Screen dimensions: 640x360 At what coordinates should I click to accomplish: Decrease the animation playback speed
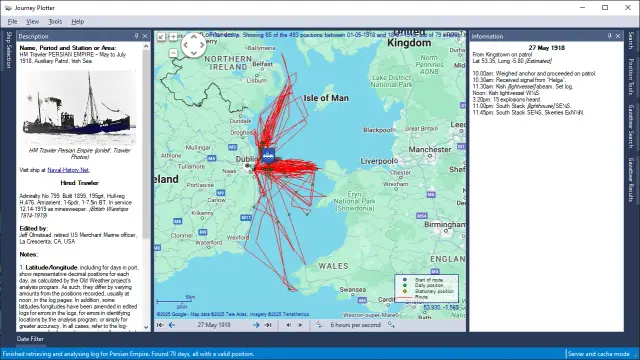(319, 325)
